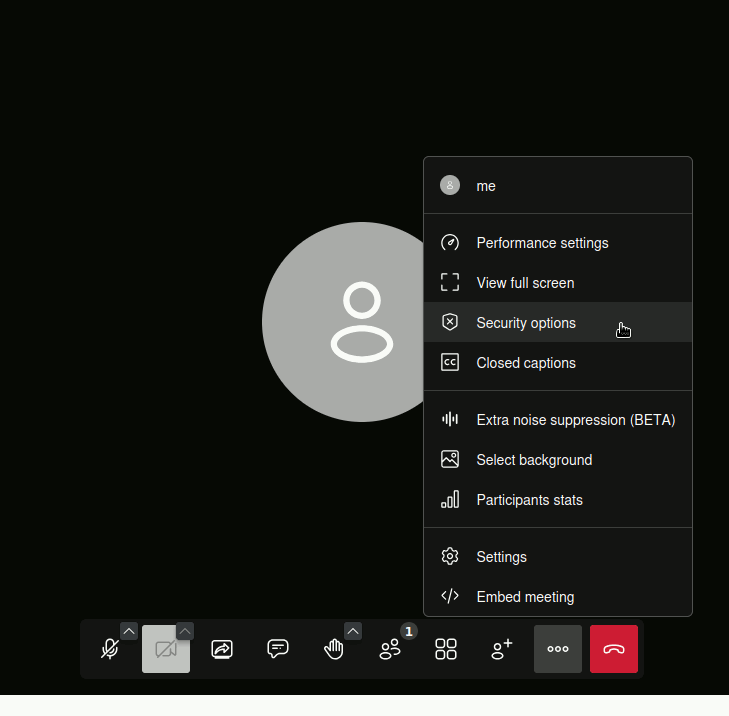The width and height of the screenshot is (729, 716).
Task: Open the chat panel icon
Action: tap(278, 649)
